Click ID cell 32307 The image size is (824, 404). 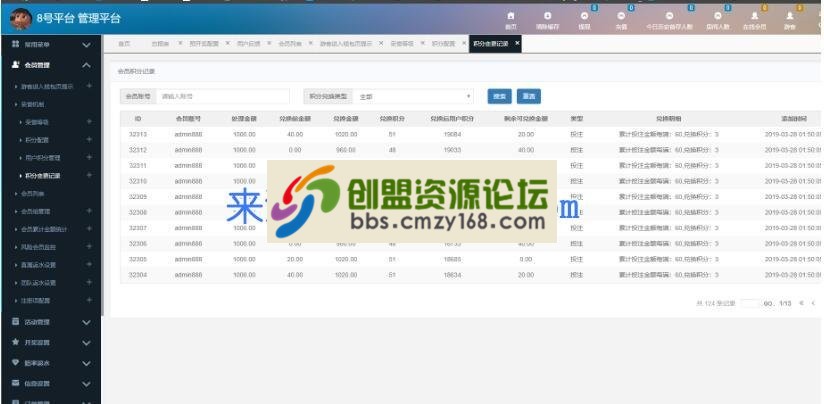pyautogui.click(x=138, y=228)
